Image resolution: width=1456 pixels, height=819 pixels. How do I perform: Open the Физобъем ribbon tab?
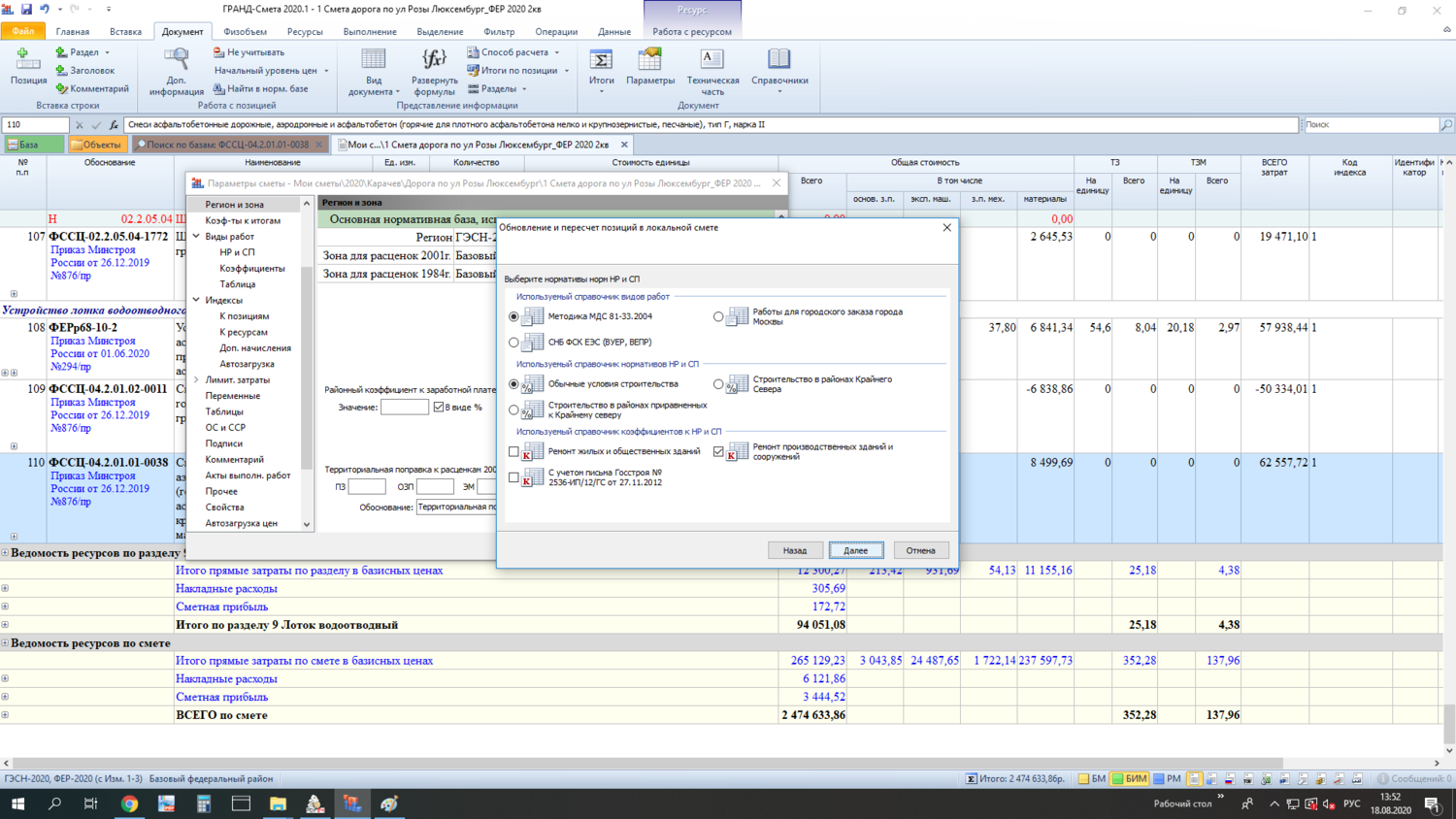pyautogui.click(x=245, y=31)
